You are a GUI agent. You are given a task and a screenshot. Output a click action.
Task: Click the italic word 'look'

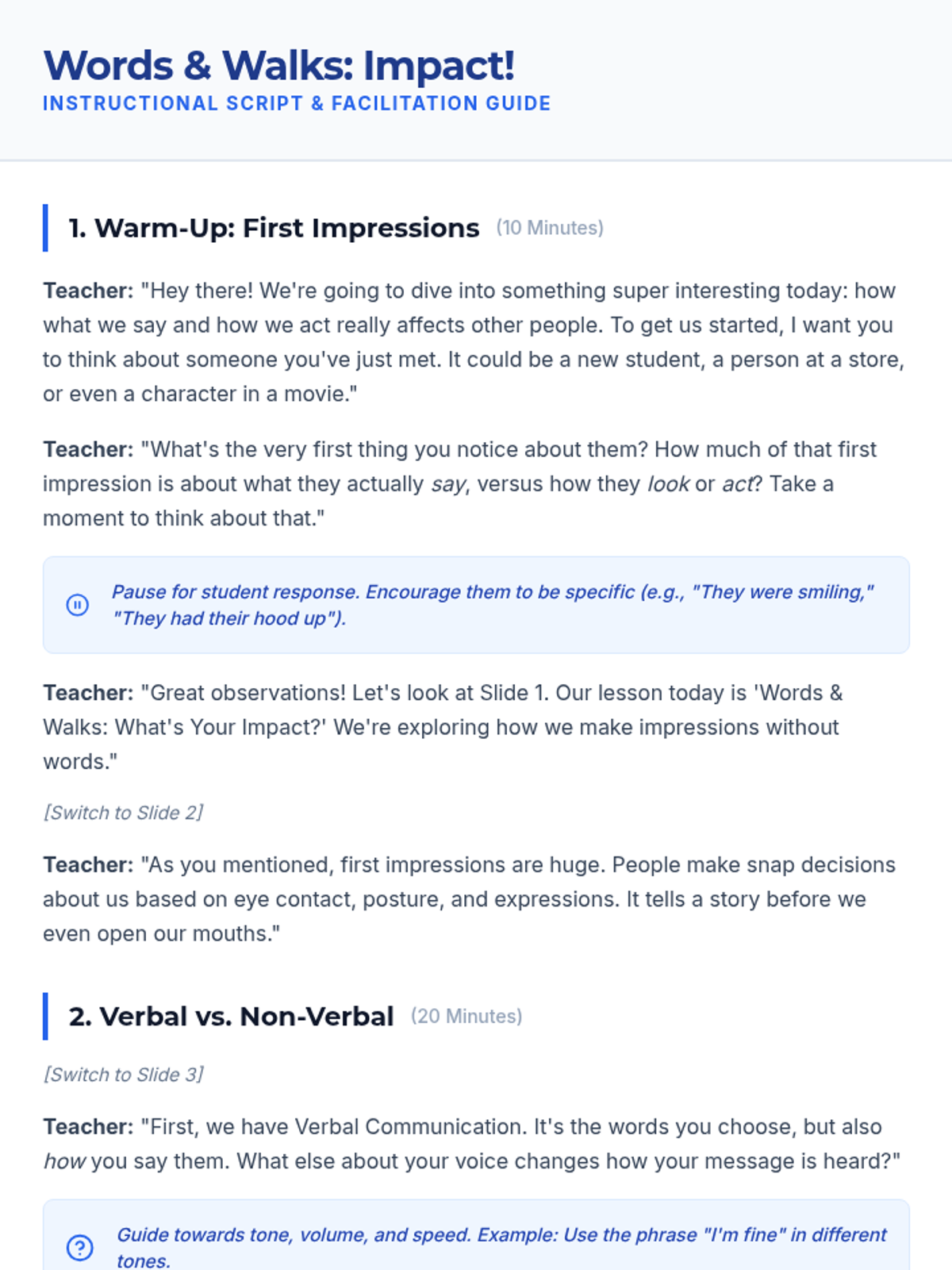pyautogui.click(x=668, y=484)
